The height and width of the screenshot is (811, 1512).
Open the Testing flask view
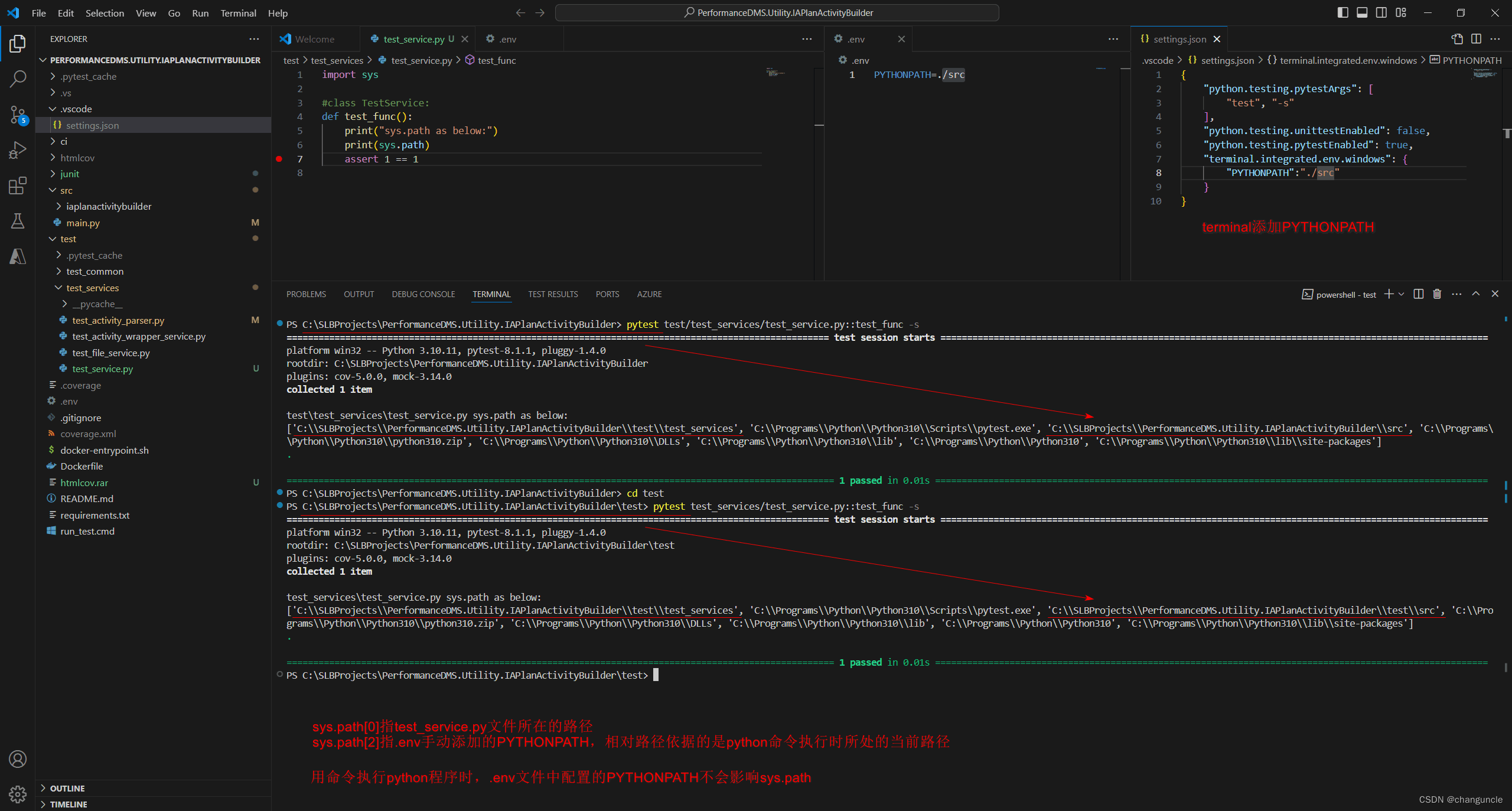click(x=18, y=221)
